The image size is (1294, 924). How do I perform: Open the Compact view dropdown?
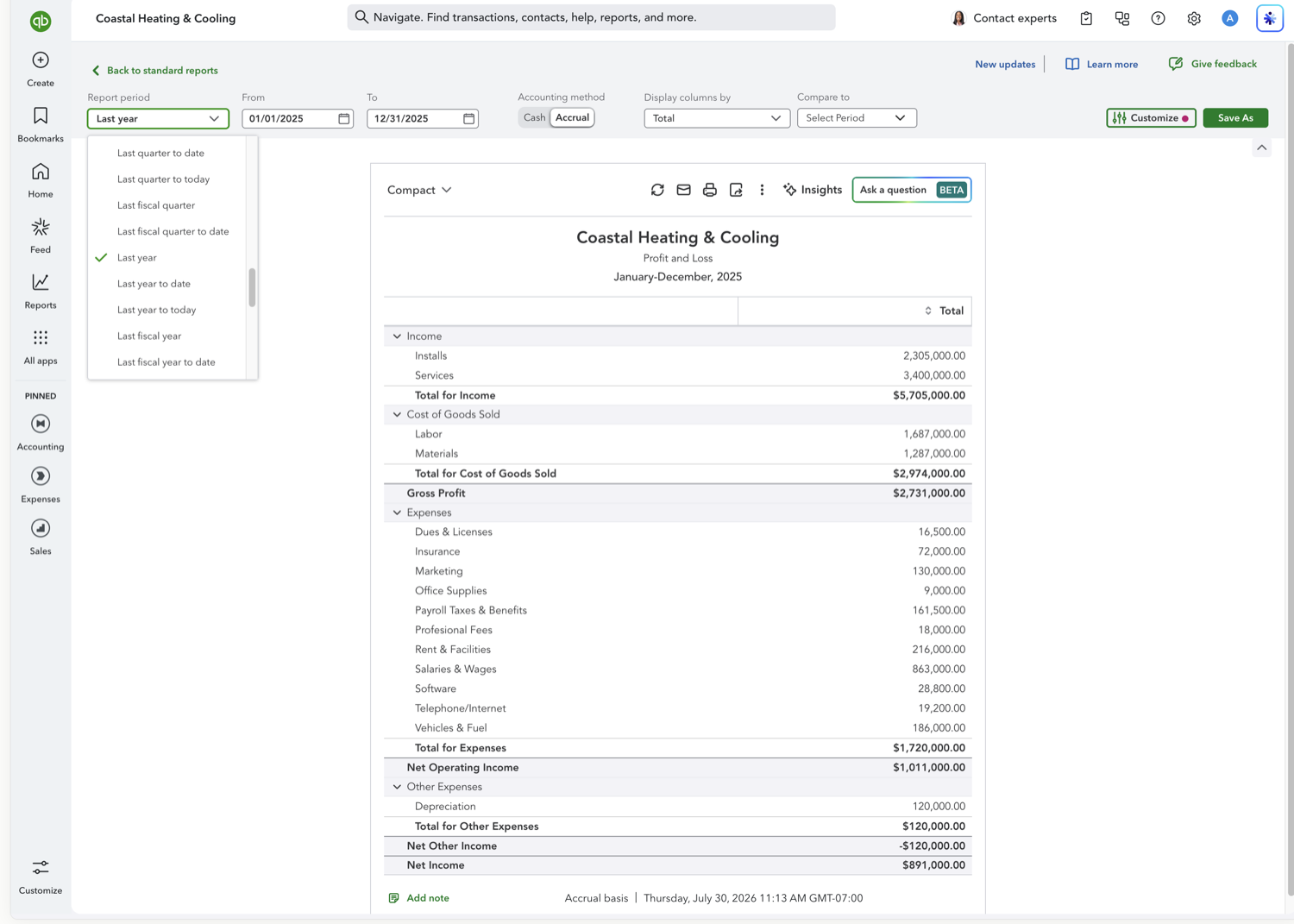tap(419, 190)
